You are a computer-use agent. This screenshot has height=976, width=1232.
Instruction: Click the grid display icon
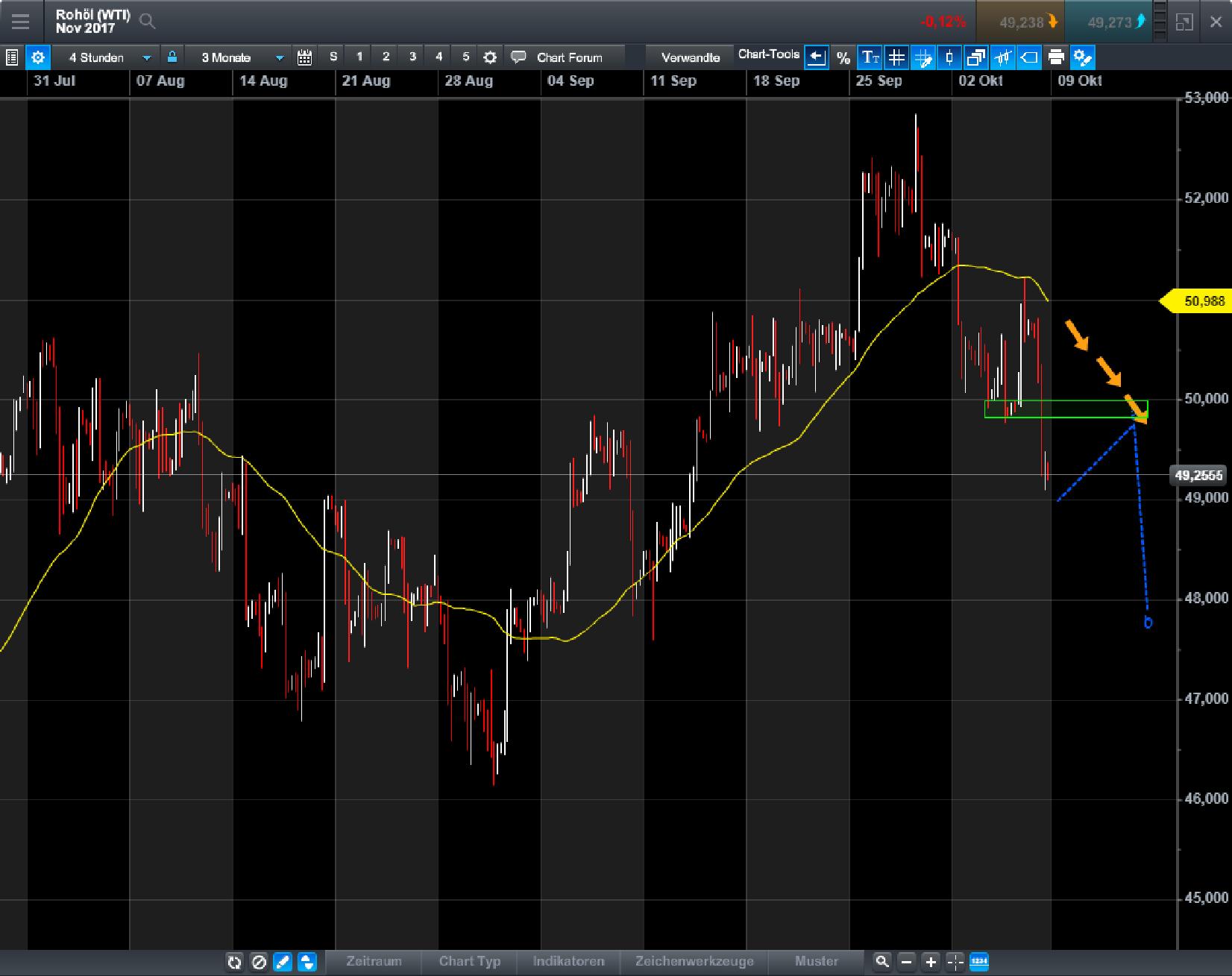(897, 57)
